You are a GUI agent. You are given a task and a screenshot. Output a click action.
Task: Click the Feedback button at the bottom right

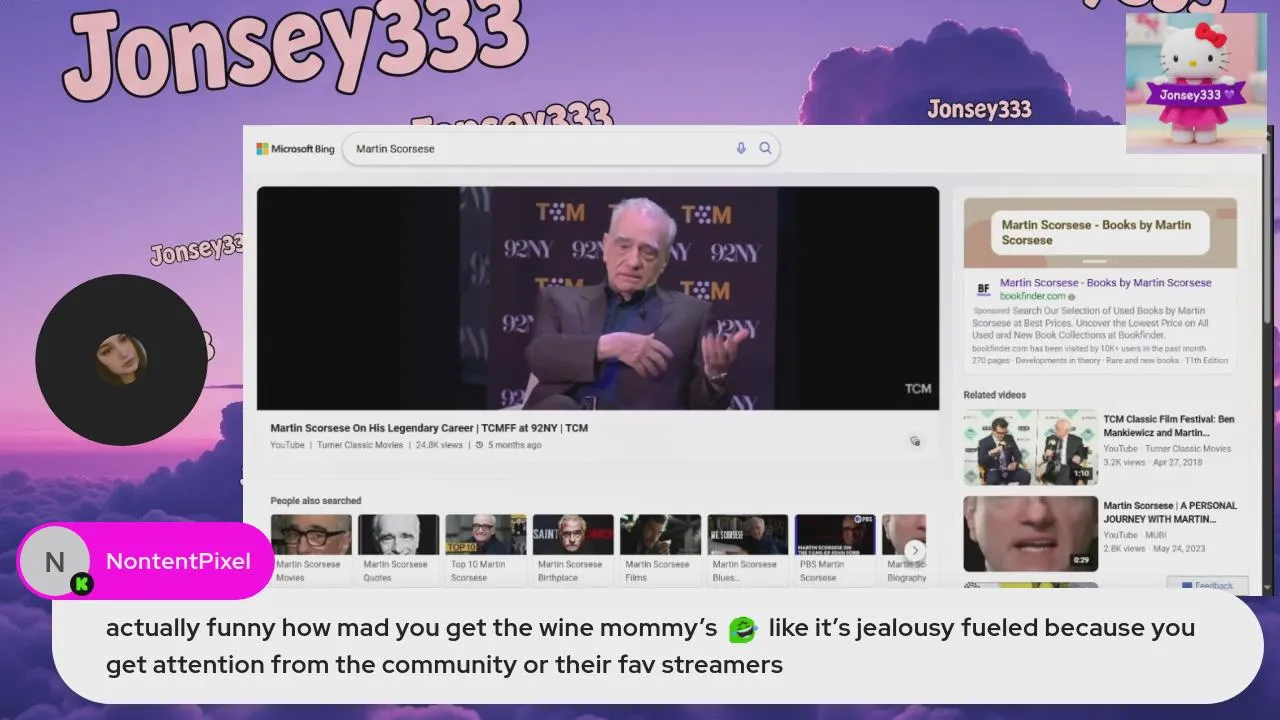coord(1207,585)
